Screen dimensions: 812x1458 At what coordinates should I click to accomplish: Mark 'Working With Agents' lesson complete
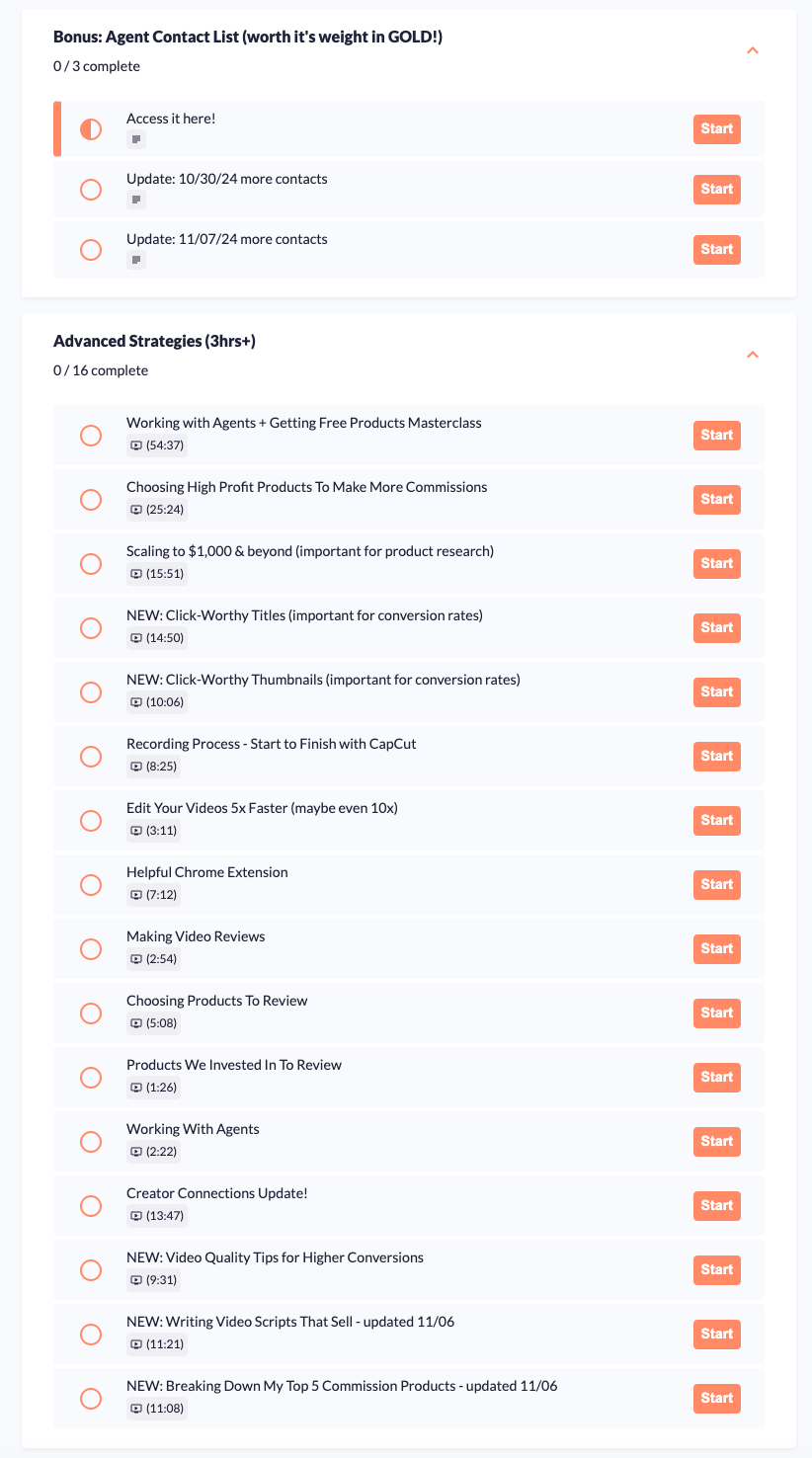91,1142
